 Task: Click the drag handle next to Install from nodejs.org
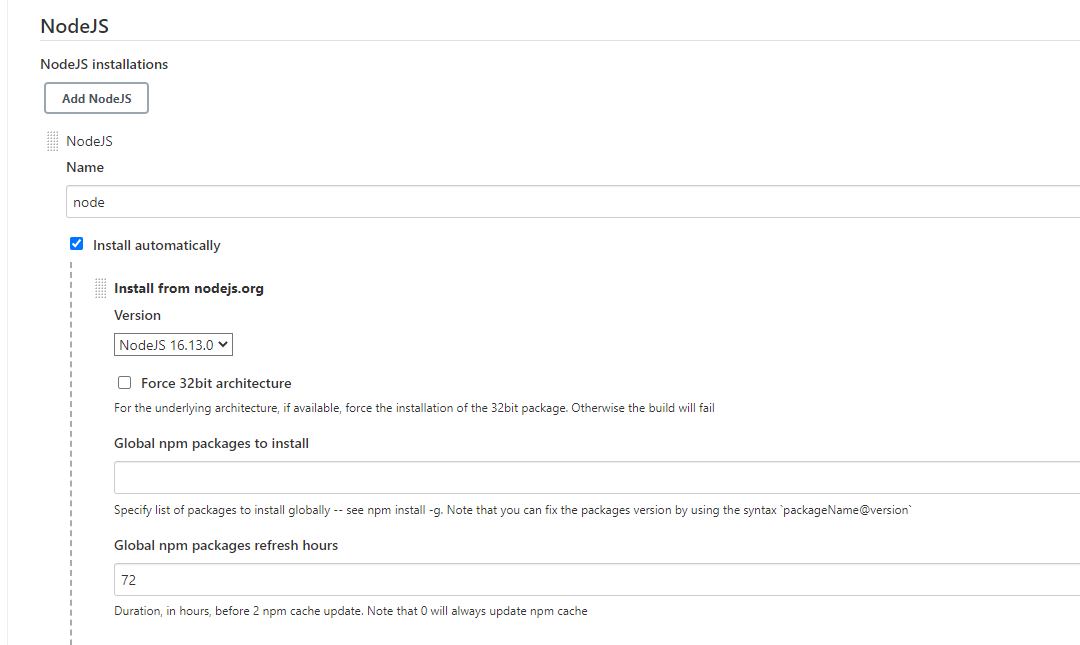101,288
